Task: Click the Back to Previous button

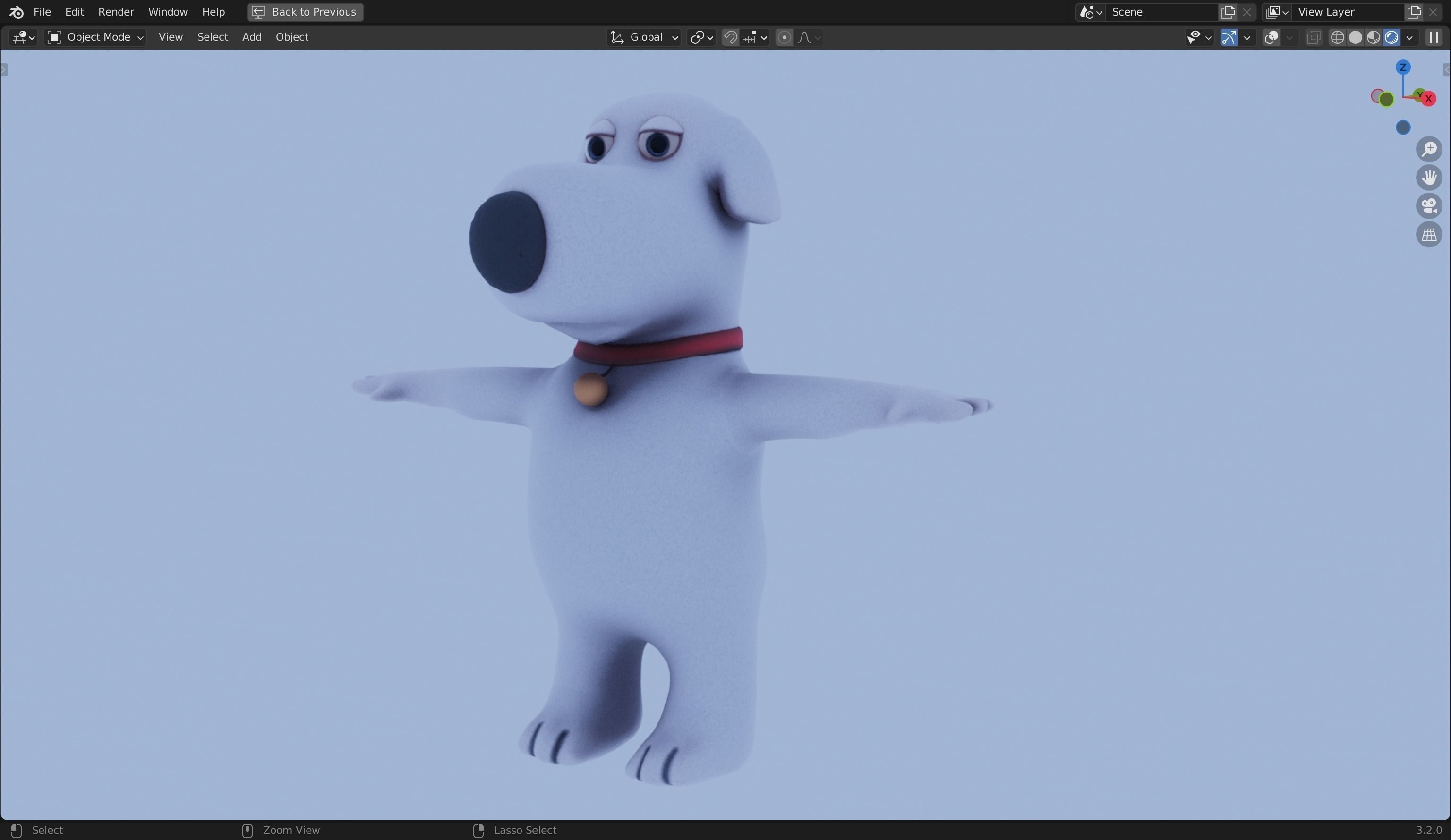Action: click(305, 11)
